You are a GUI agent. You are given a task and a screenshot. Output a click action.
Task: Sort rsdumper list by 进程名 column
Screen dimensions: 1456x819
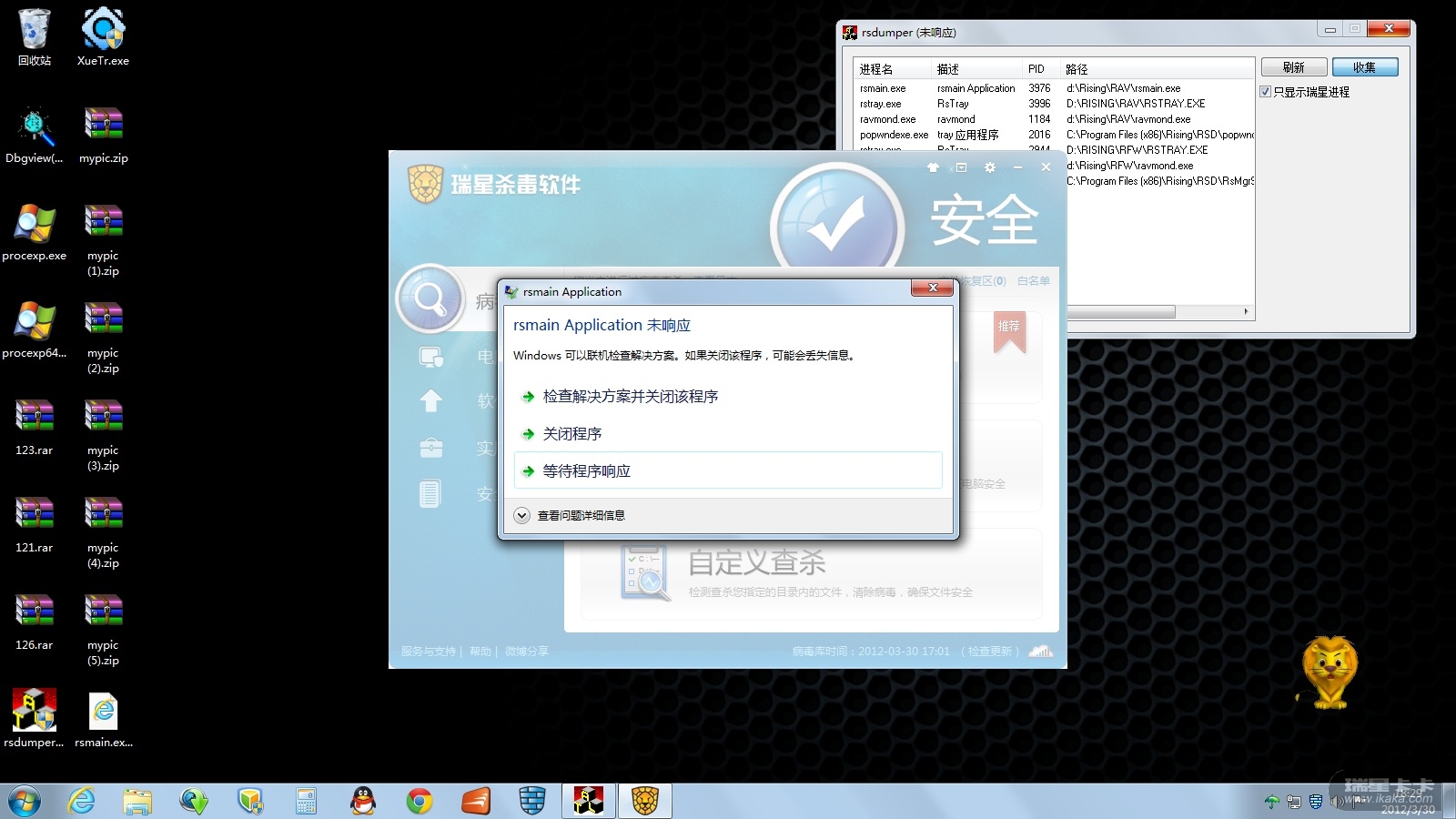[893, 69]
